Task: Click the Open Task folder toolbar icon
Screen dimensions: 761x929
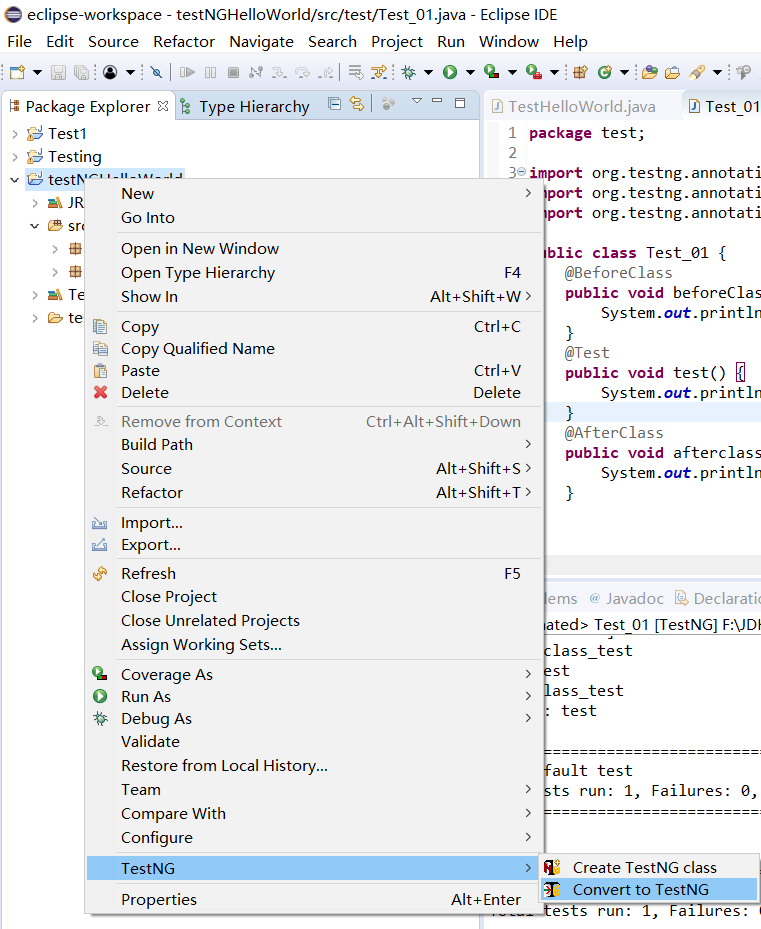Action: 672,72
